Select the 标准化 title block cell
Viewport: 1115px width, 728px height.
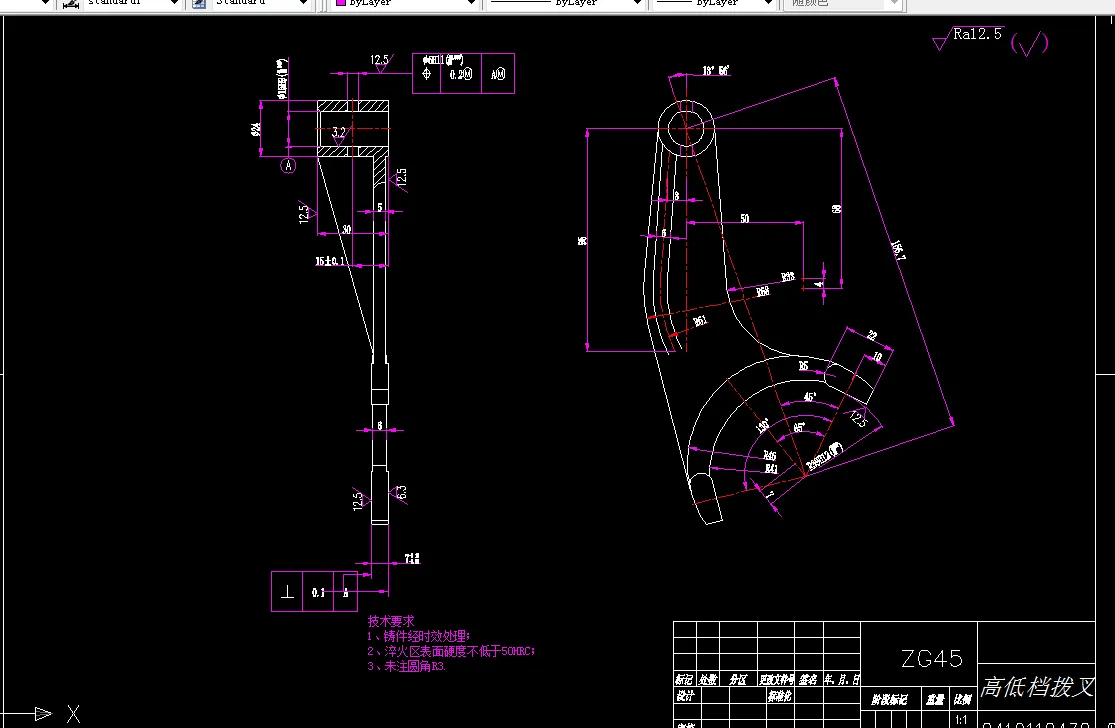(779, 695)
